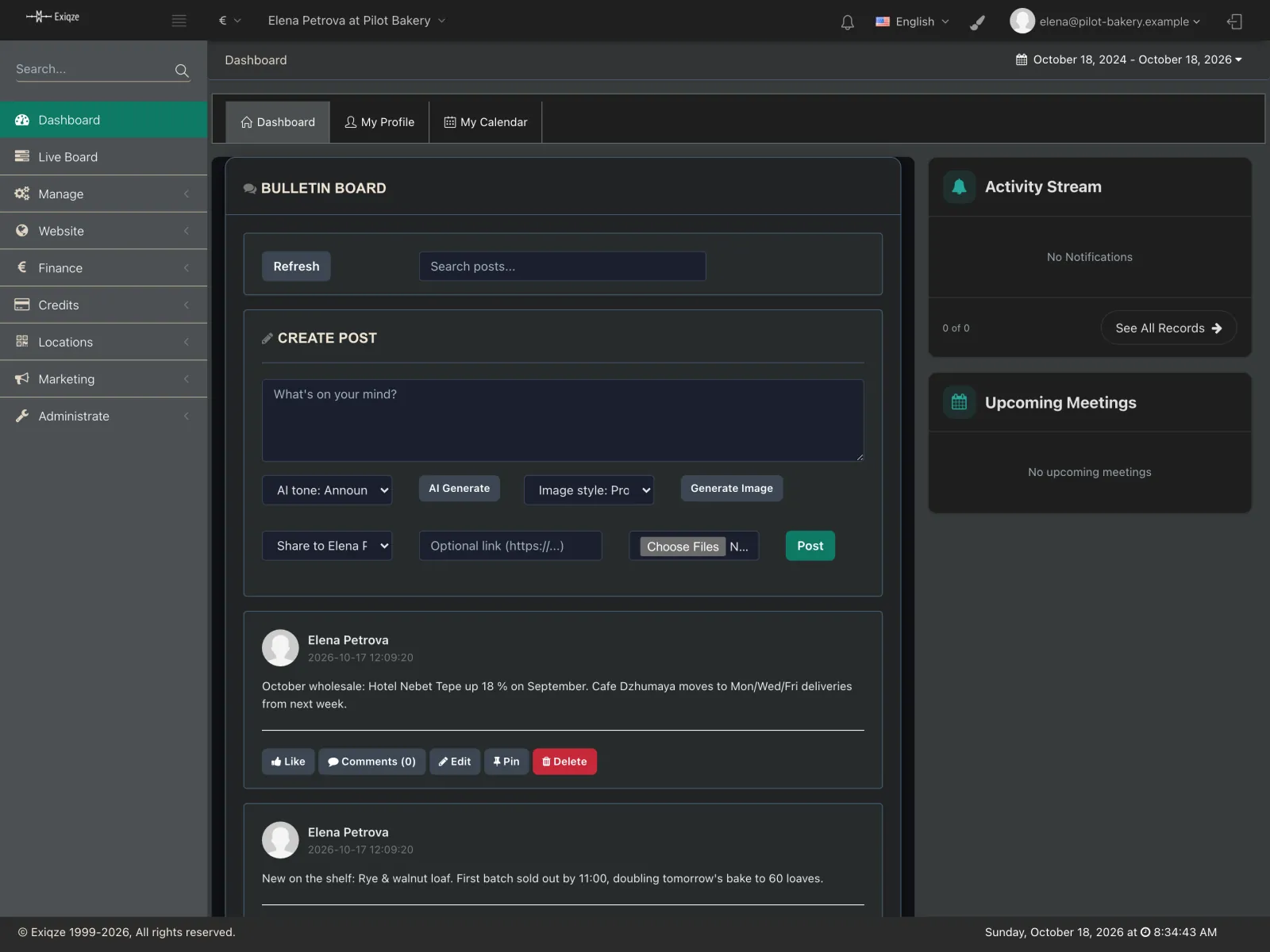1270x952 pixels.
Task: Focus the Search posts field
Action: pyautogui.click(x=563, y=267)
